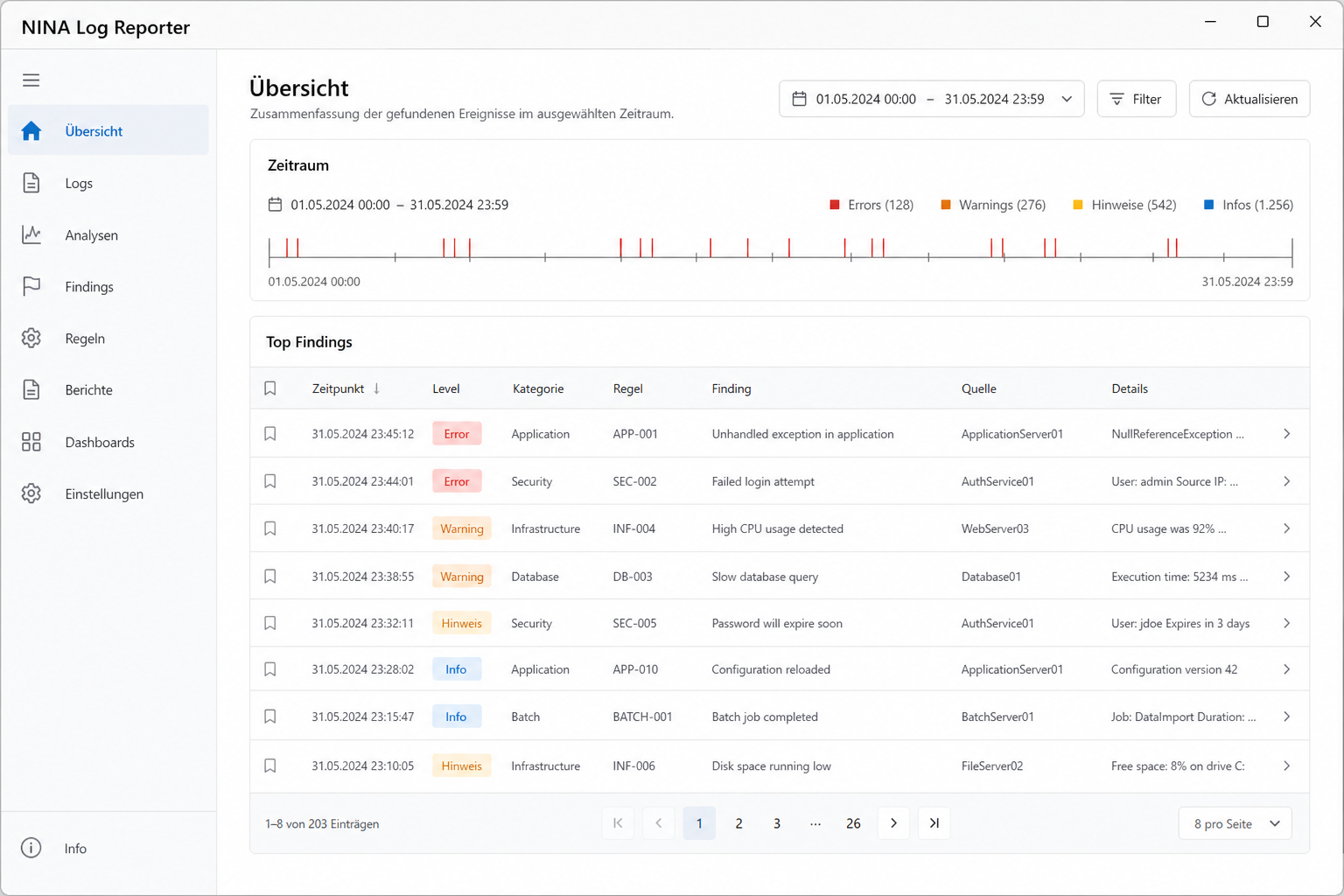Viewport: 1344px width, 896px height.
Task: Open the Dashboards grid icon
Action: [x=31, y=442]
